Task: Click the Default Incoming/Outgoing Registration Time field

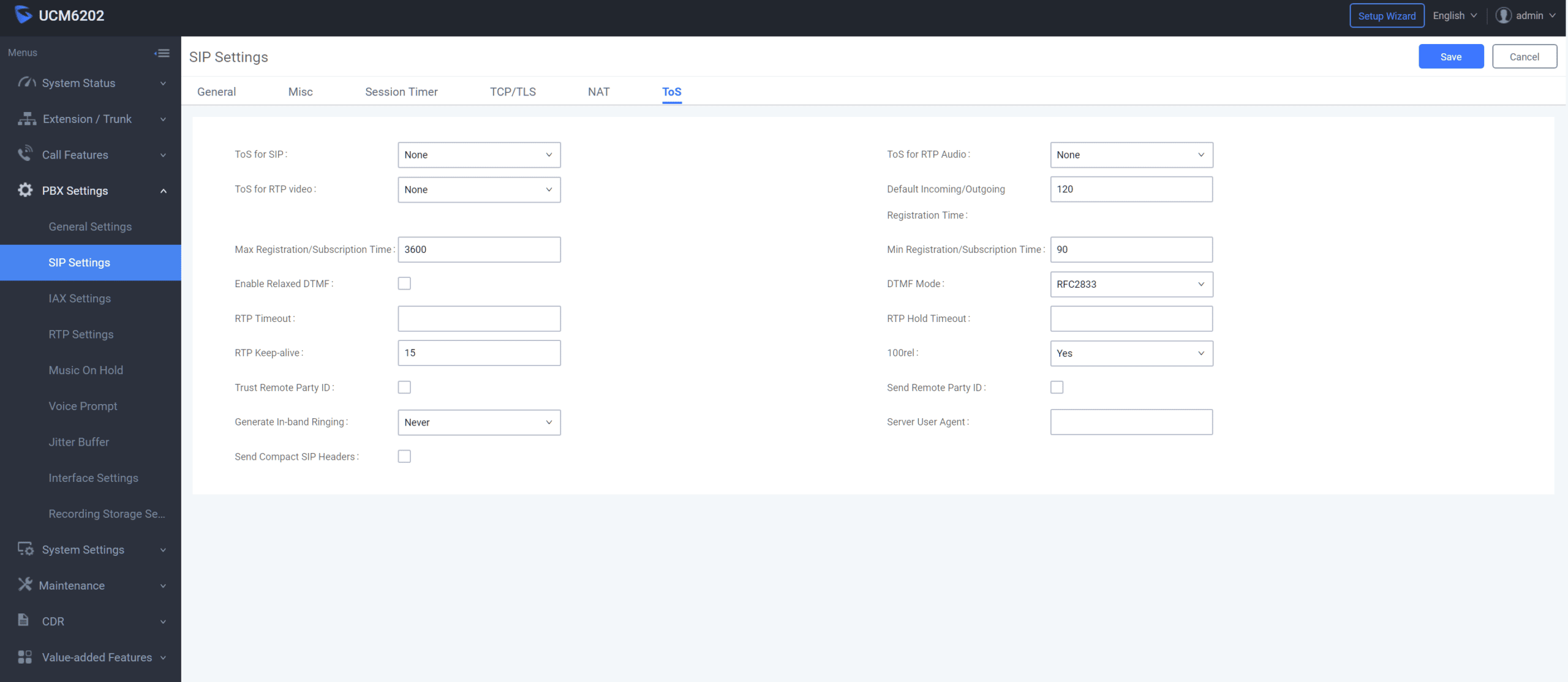Action: click(x=1131, y=188)
